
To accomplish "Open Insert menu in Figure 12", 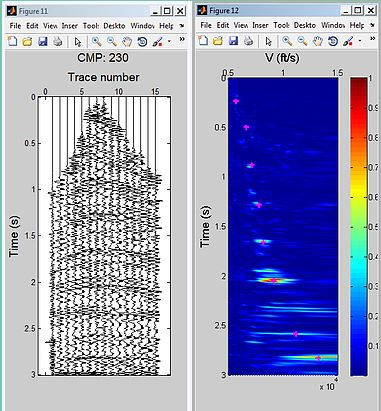I will 260,25.
